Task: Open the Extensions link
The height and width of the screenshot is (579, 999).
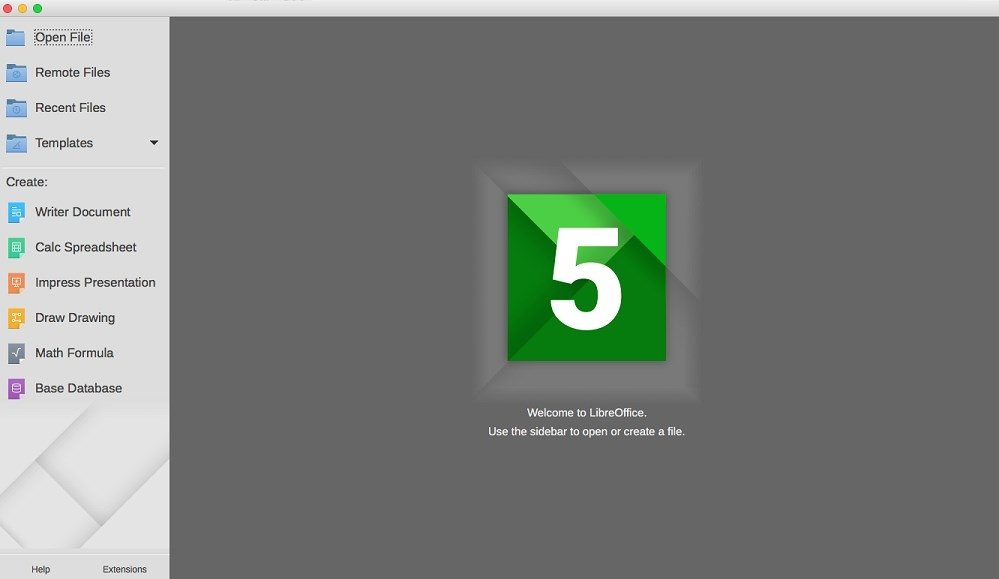Action: pyautogui.click(x=124, y=569)
